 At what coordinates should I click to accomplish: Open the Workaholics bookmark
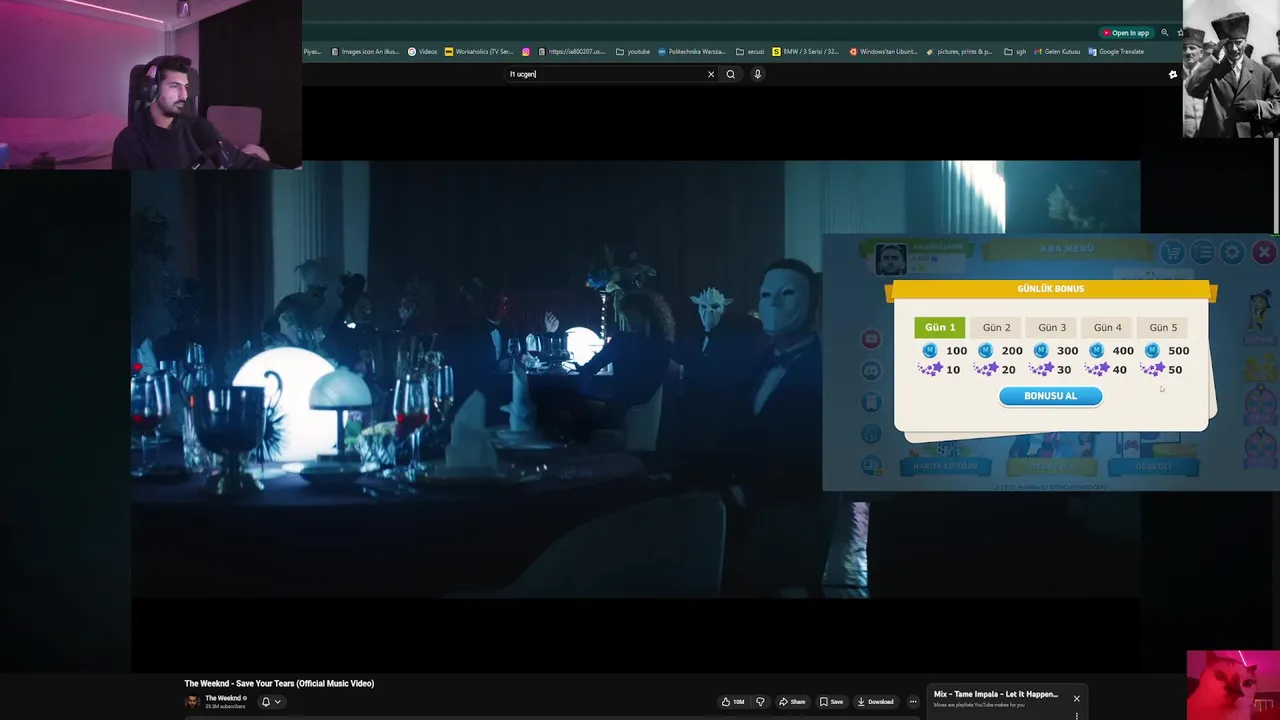tap(479, 52)
